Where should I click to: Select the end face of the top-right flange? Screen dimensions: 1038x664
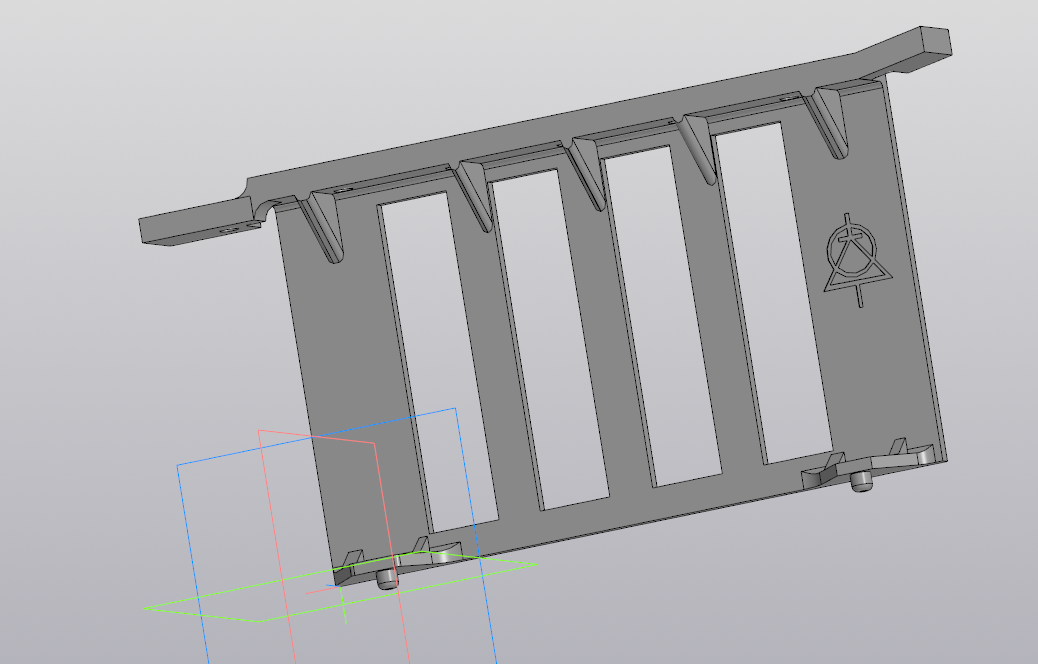click(x=939, y=42)
